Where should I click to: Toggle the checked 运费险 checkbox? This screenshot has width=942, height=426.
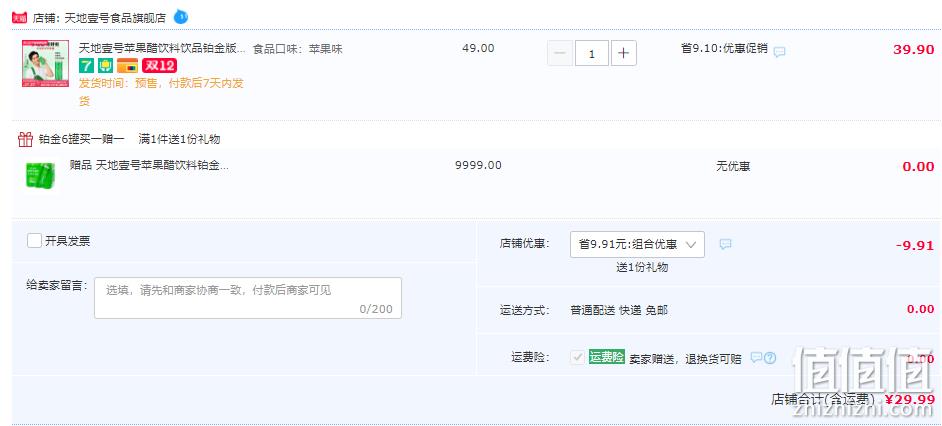(578, 358)
